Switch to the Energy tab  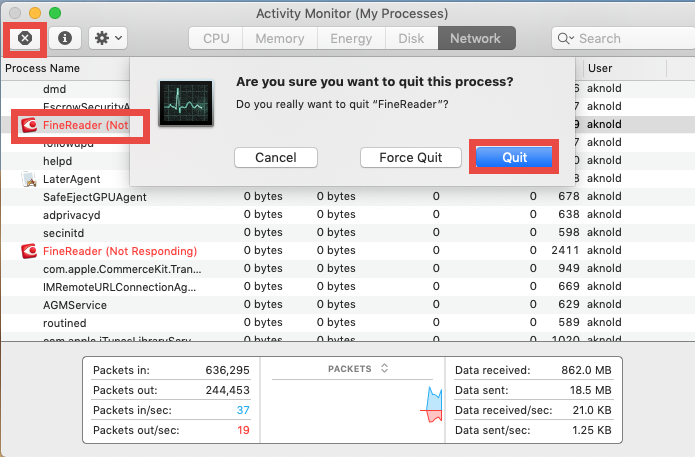351,39
